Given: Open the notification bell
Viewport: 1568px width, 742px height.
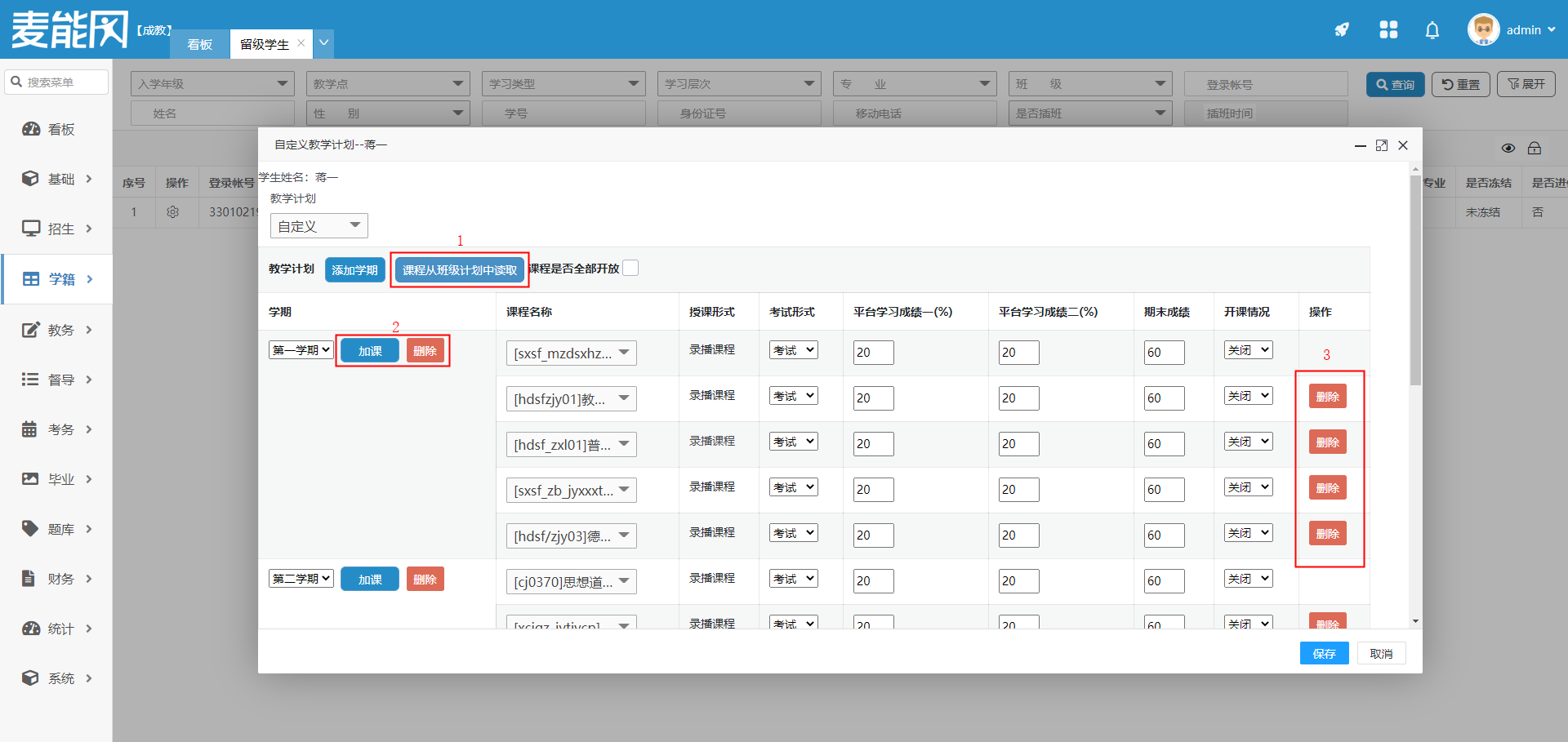Looking at the screenshot, I should pyautogui.click(x=1432, y=30).
